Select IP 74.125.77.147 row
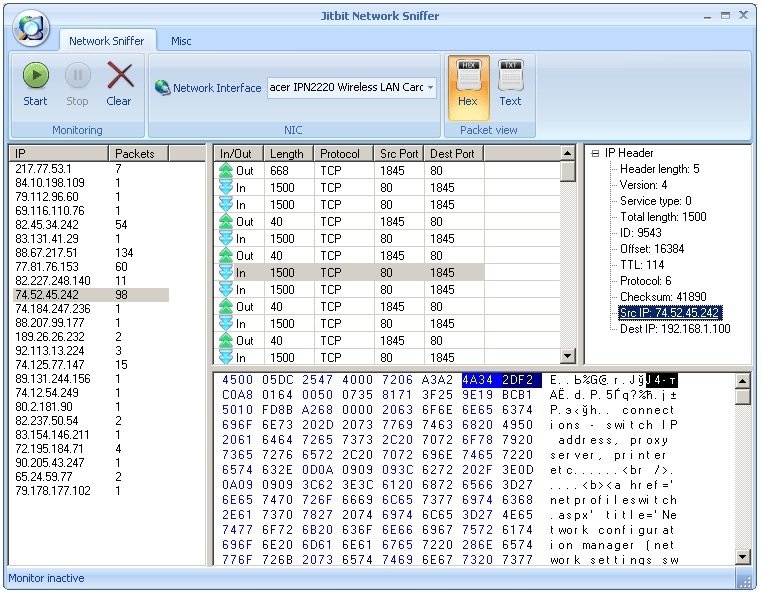The height and width of the screenshot is (594, 762). (91, 365)
